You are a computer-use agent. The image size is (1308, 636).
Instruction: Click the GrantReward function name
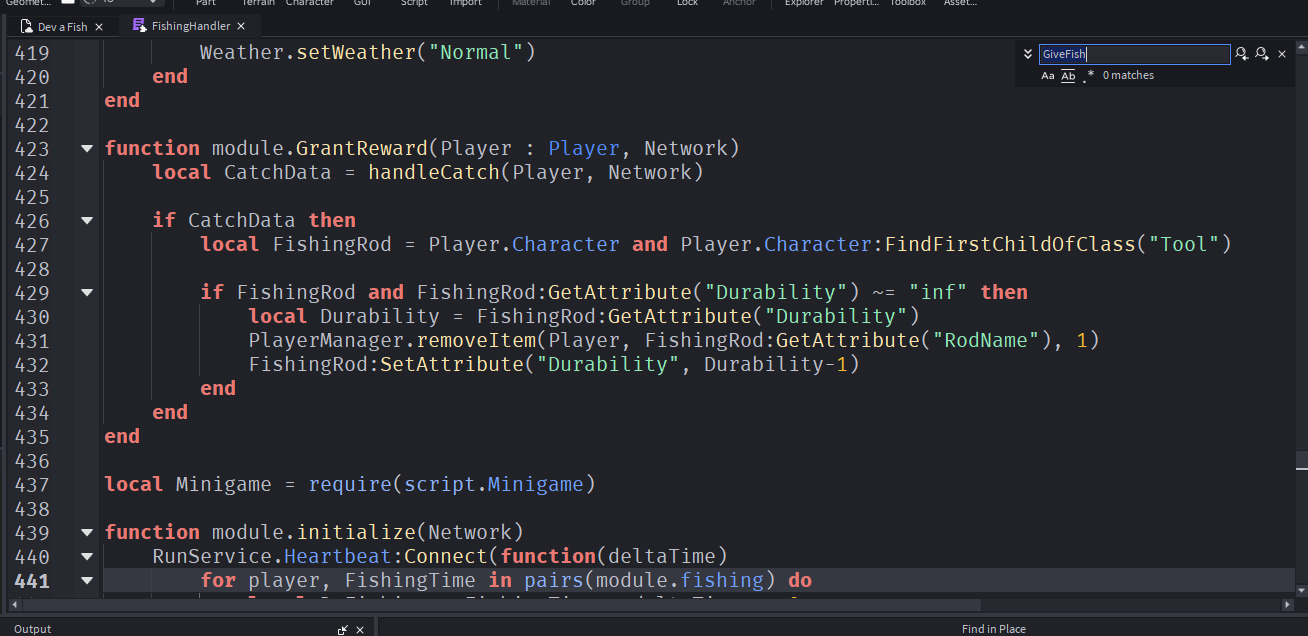click(362, 148)
